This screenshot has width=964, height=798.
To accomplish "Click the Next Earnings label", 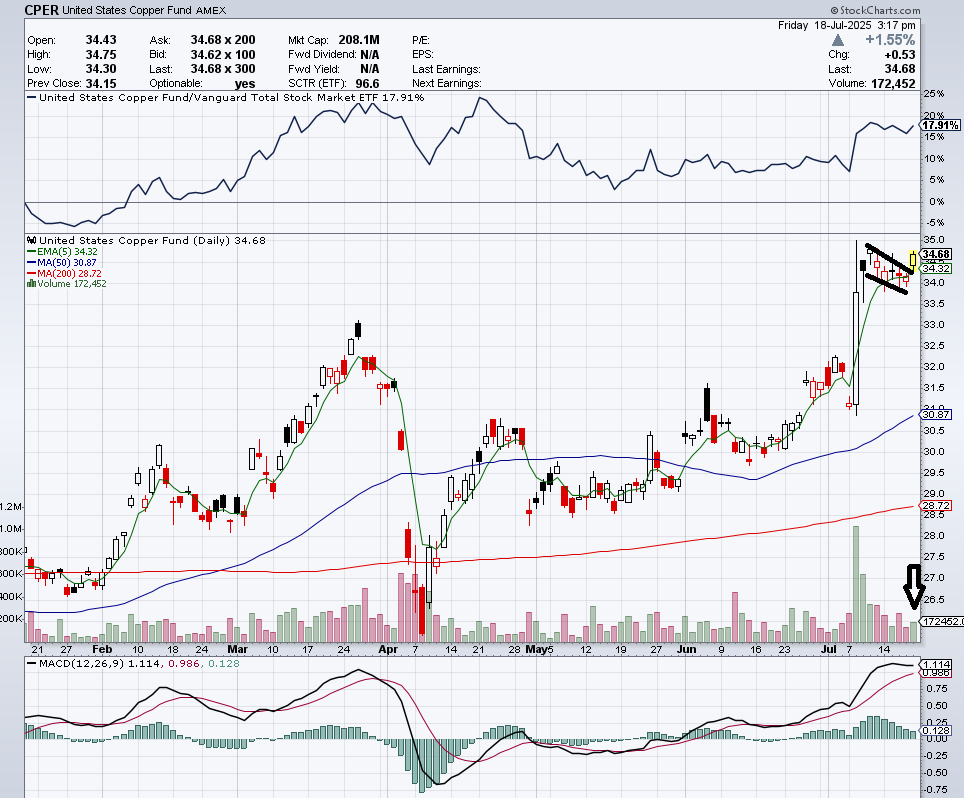I will point(447,84).
